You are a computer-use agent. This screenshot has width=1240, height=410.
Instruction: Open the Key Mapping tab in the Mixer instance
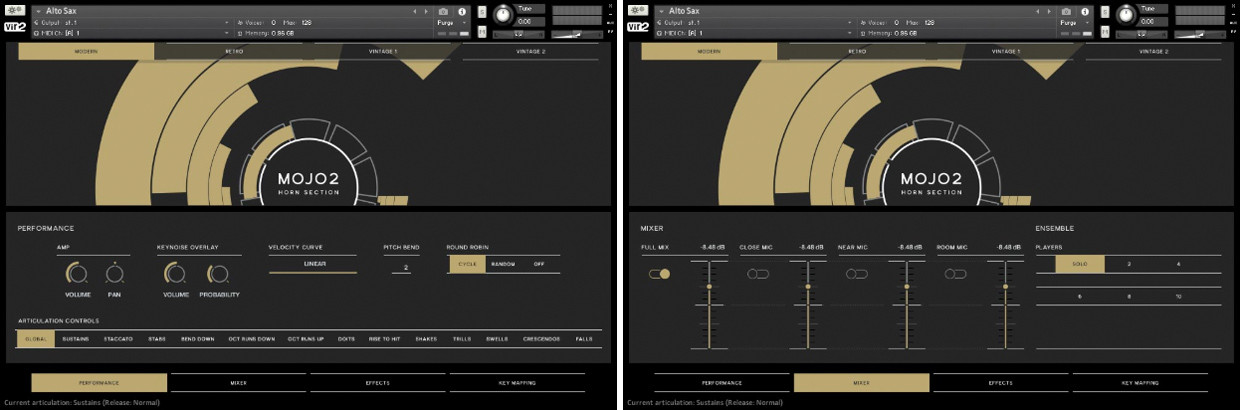pos(1139,382)
